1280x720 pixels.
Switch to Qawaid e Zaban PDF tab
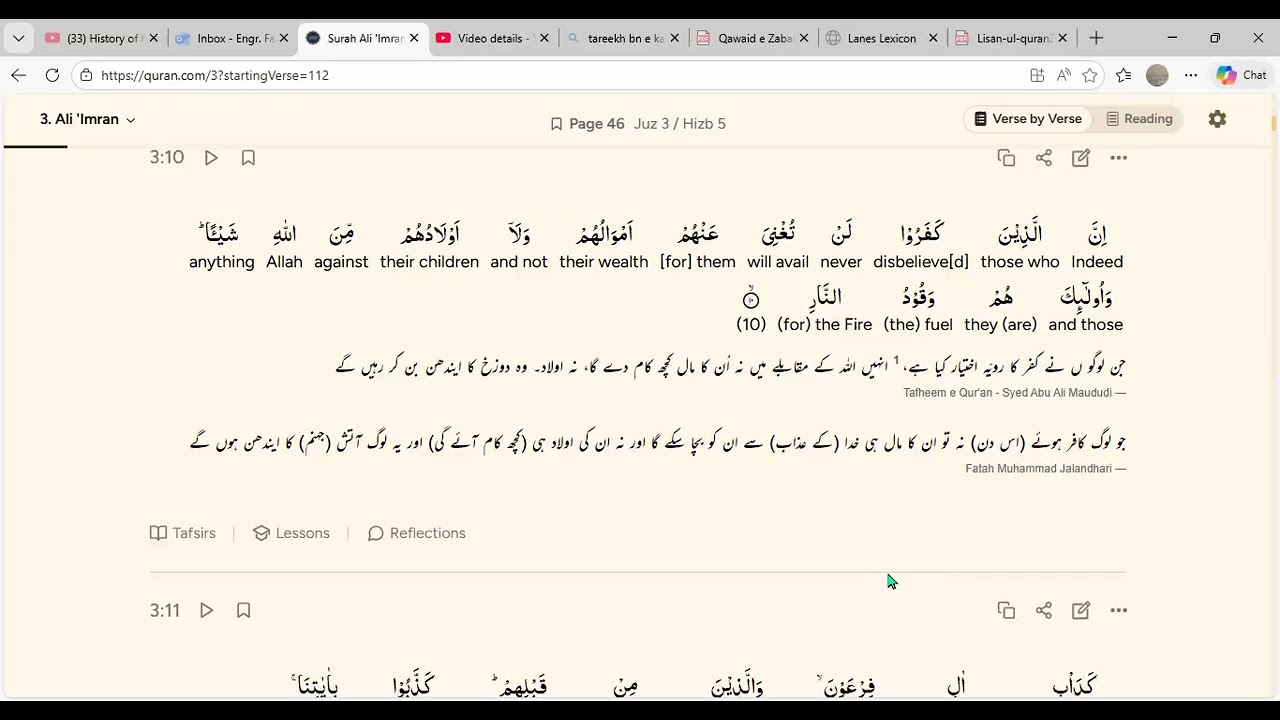[x=752, y=38]
